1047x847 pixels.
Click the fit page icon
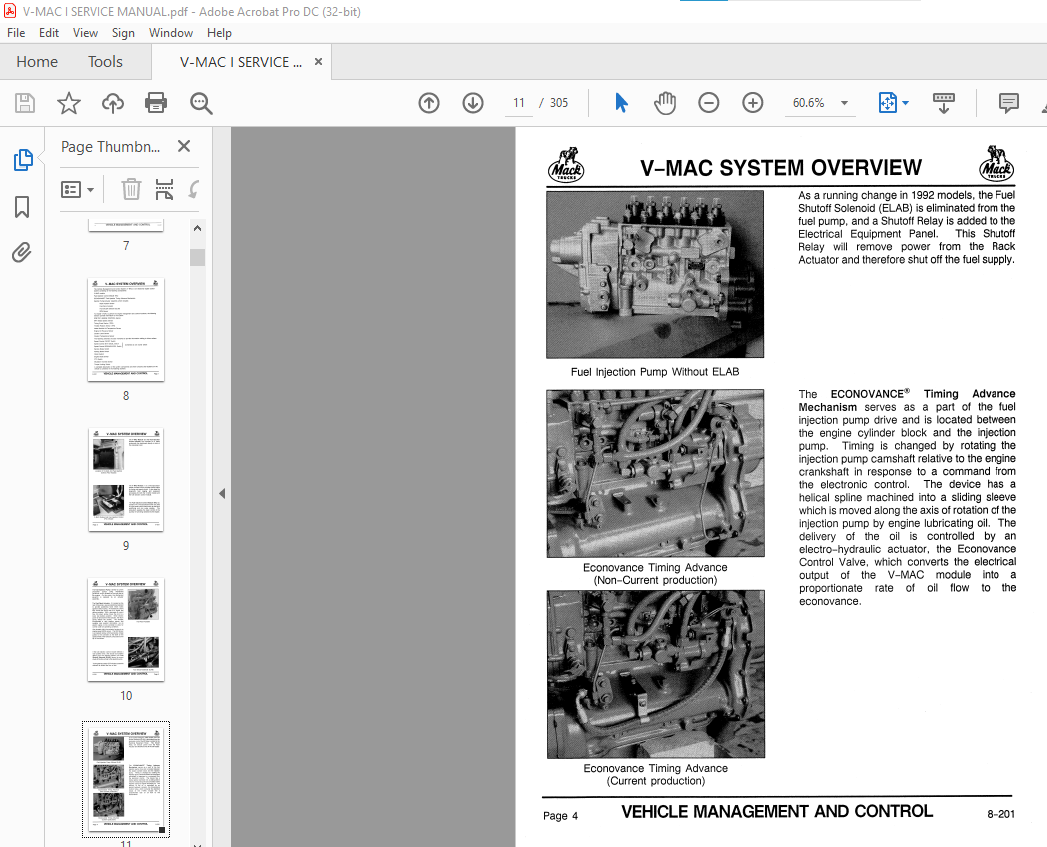[887, 103]
